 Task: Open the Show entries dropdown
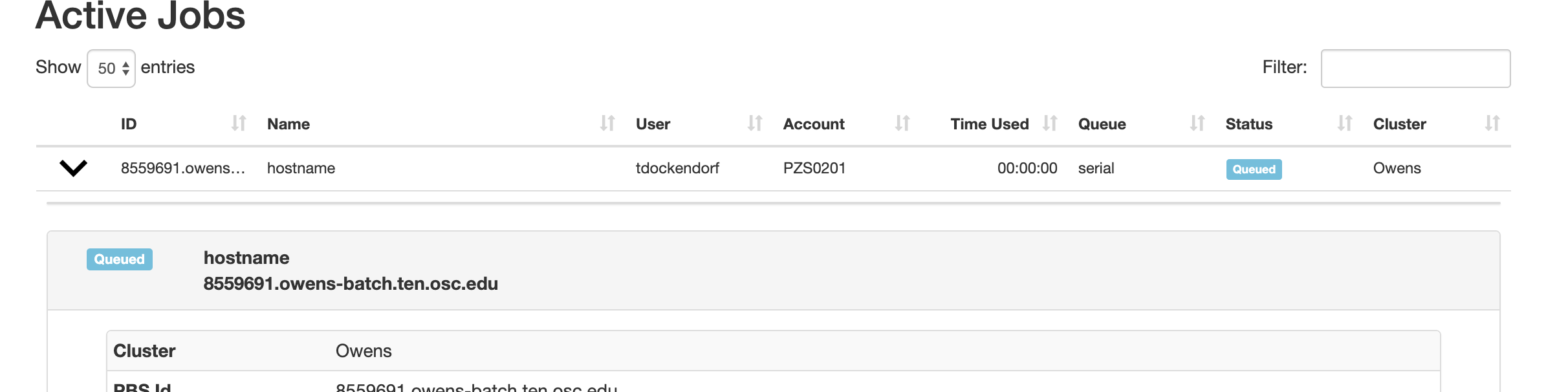[111, 67]
